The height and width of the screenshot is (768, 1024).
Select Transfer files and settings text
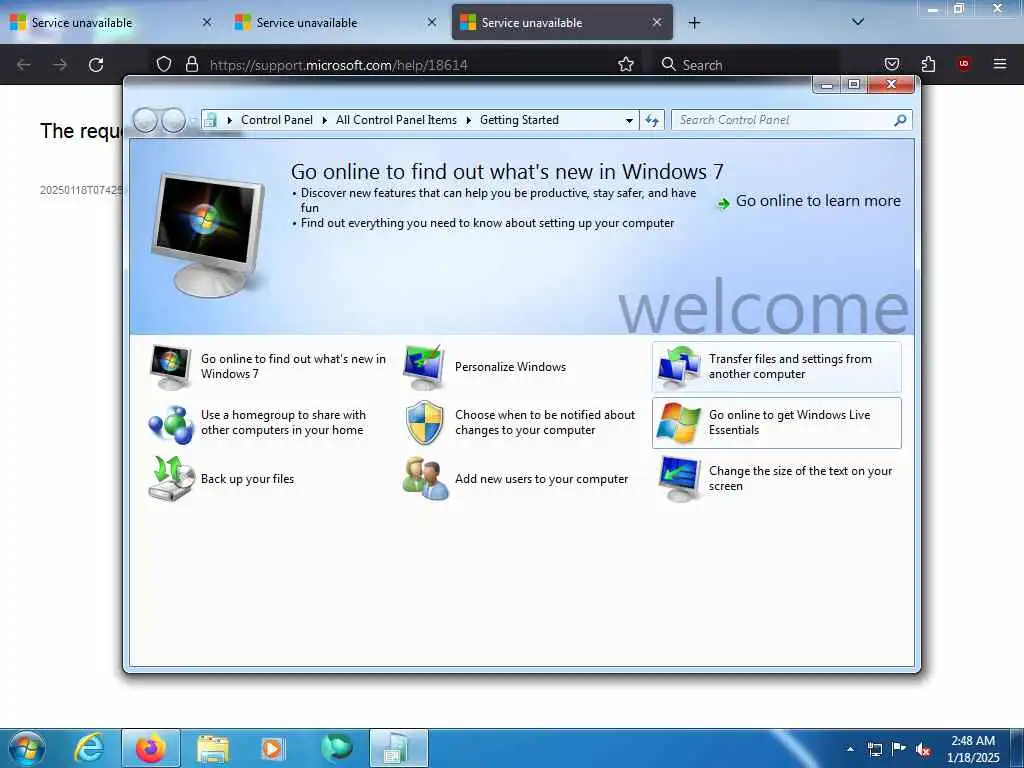click(x=790, y=366)
